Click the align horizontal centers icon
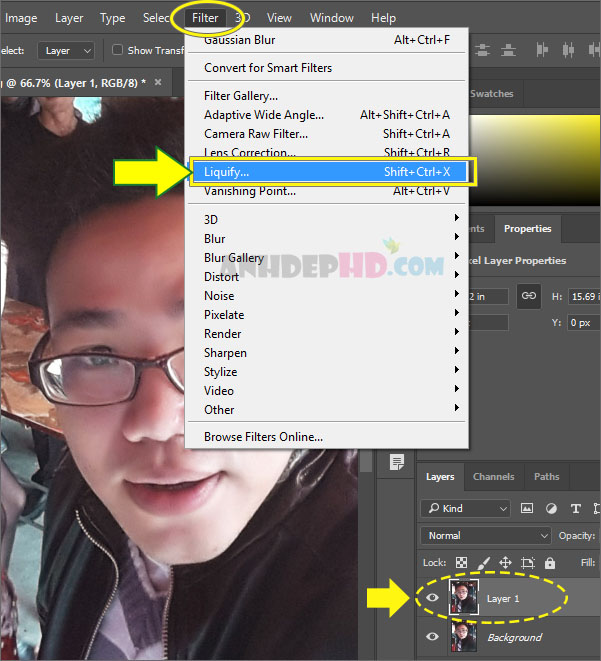Viewport: 601px width, 661px height. coord(568,50)
